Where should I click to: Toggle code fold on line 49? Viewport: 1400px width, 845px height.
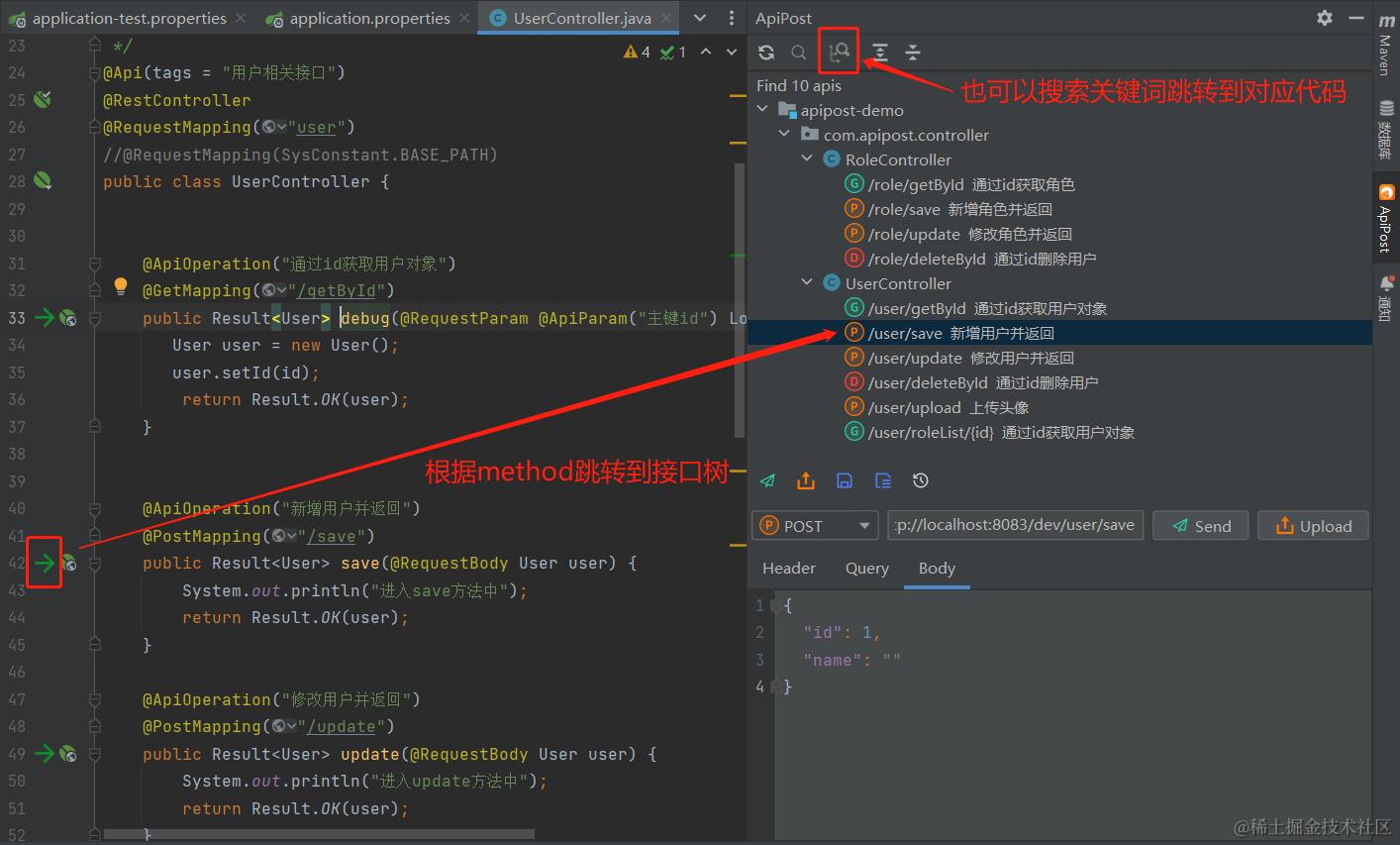pos(95,754)
